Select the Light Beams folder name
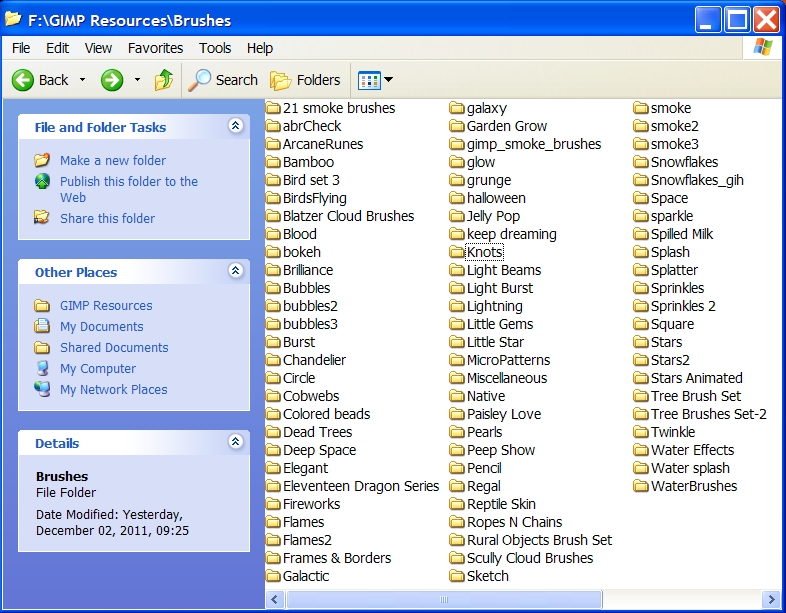 [x=504, y=270]
